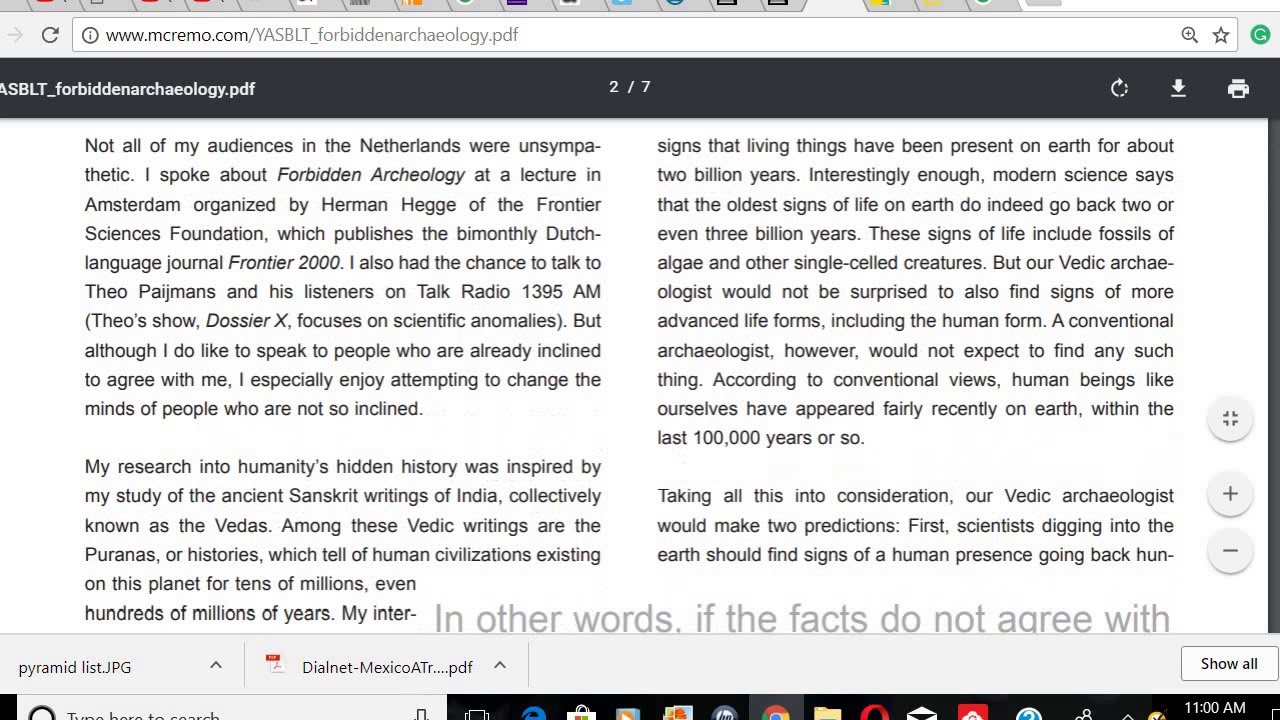Viewport: 1280px width, 720px height.
Task: View site information icon beside the URL
Action: [90, 35]
